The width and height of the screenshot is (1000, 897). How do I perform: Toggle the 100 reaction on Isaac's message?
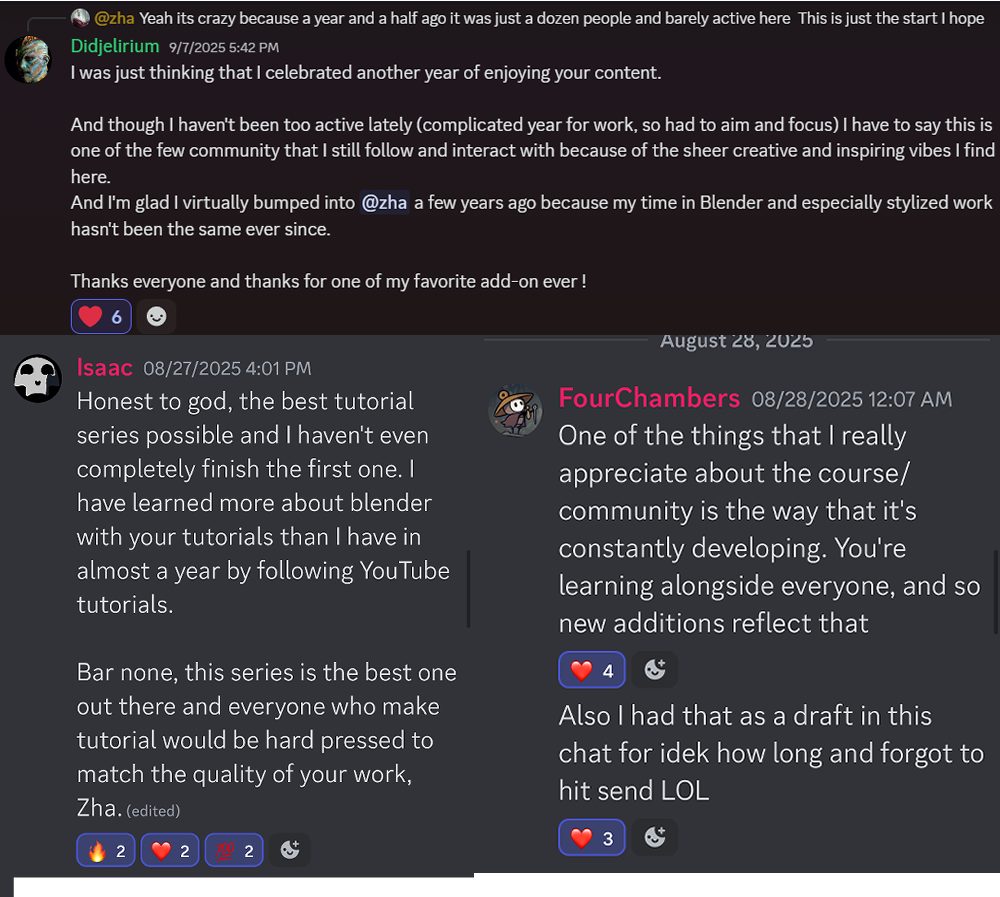coord(234,850)
